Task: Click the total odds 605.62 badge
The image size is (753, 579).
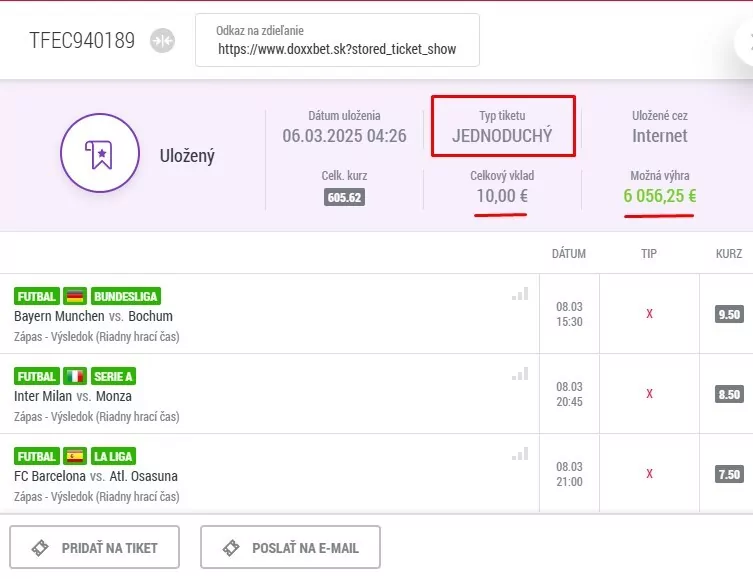Action: pos(344,197)
